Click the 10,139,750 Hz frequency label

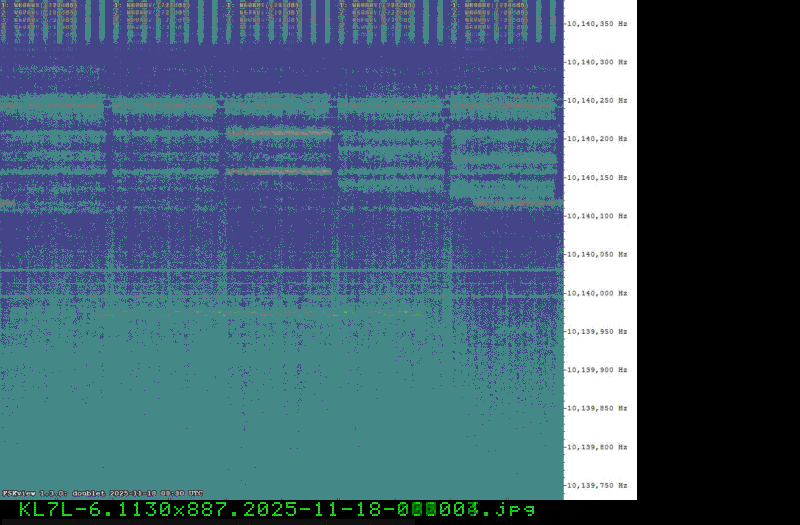click(x=598, y=485)
